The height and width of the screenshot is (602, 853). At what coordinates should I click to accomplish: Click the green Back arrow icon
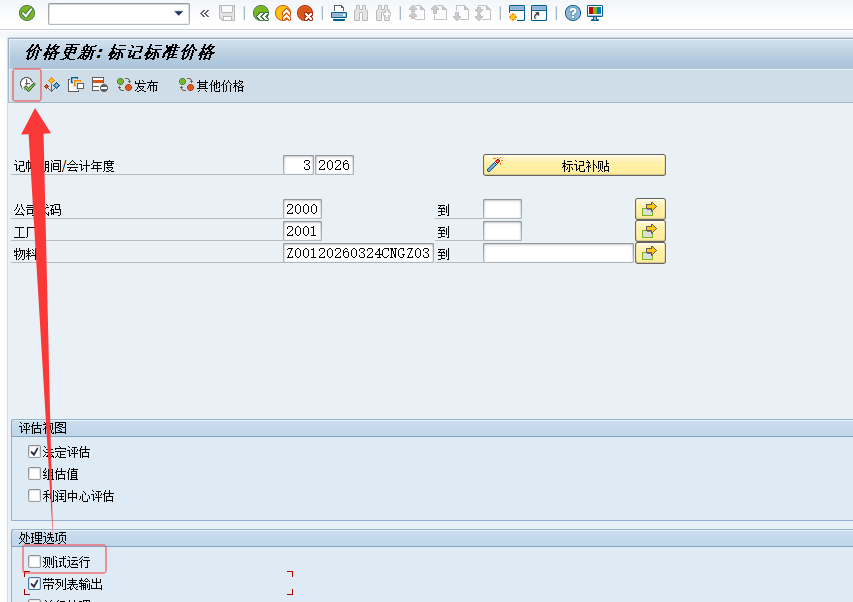coord(261,13)
